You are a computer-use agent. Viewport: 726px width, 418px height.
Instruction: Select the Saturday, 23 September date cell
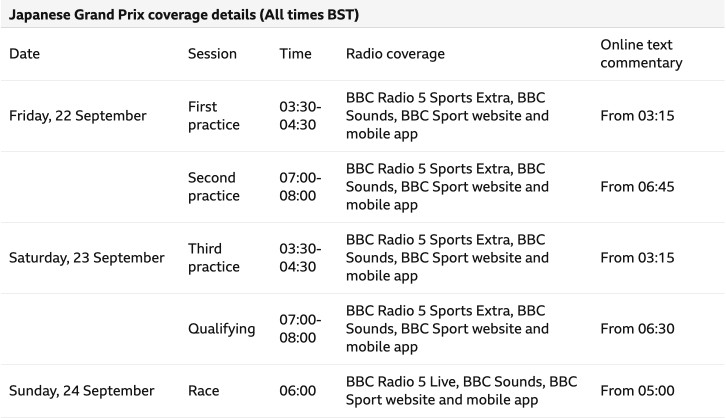[x=87, y=258]
